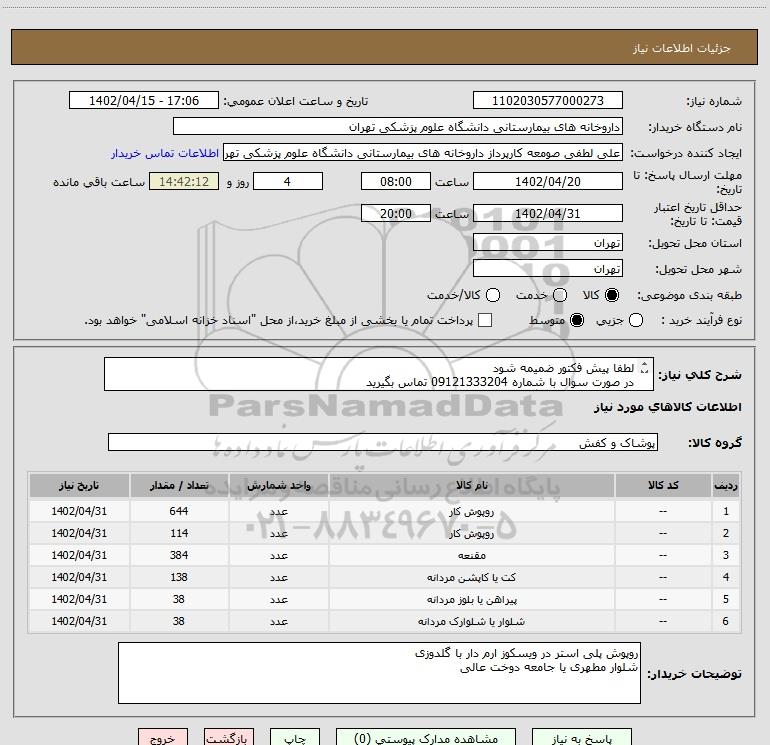Click the remaining time field 14:42:12
The height and width of the screenshot is (745, 770).
click(184, 181)
